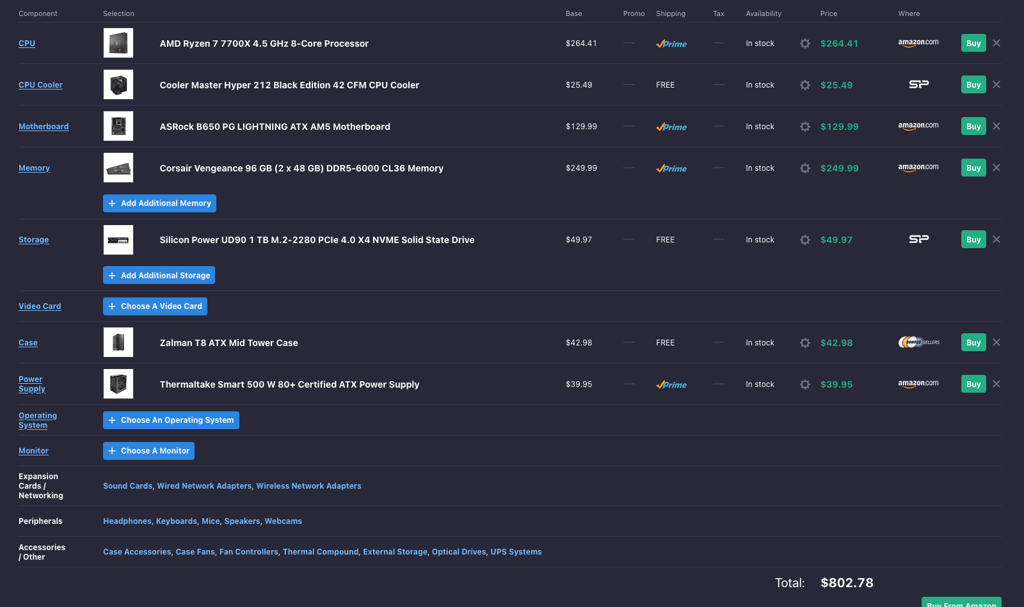Buy the Corsair Vengeance memory
The width and height of the screenshot is (1024, 607).
click(973, 168)
